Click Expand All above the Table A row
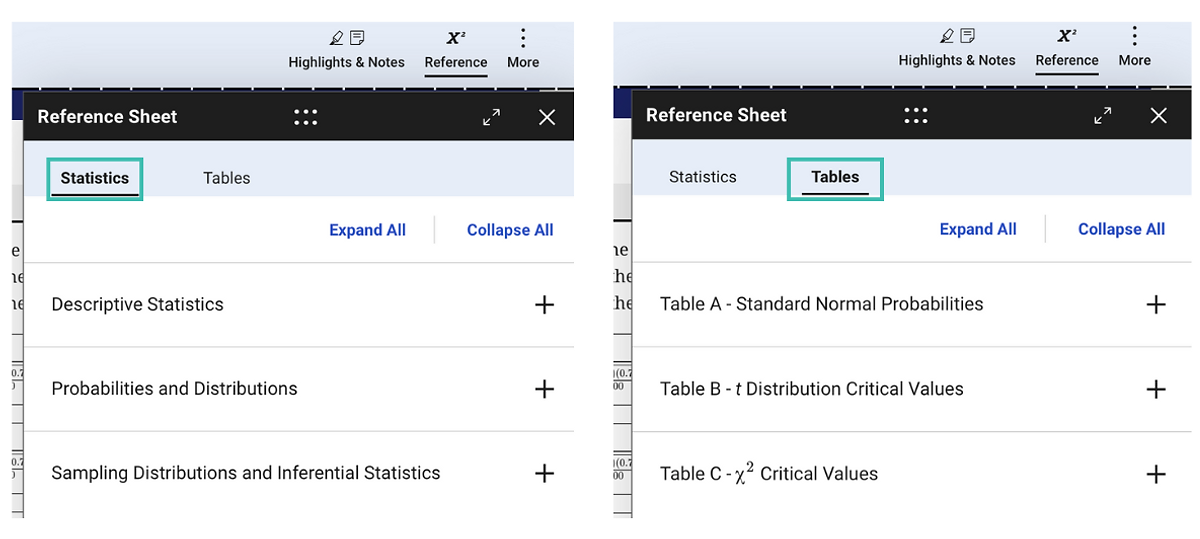 (977, 229)
